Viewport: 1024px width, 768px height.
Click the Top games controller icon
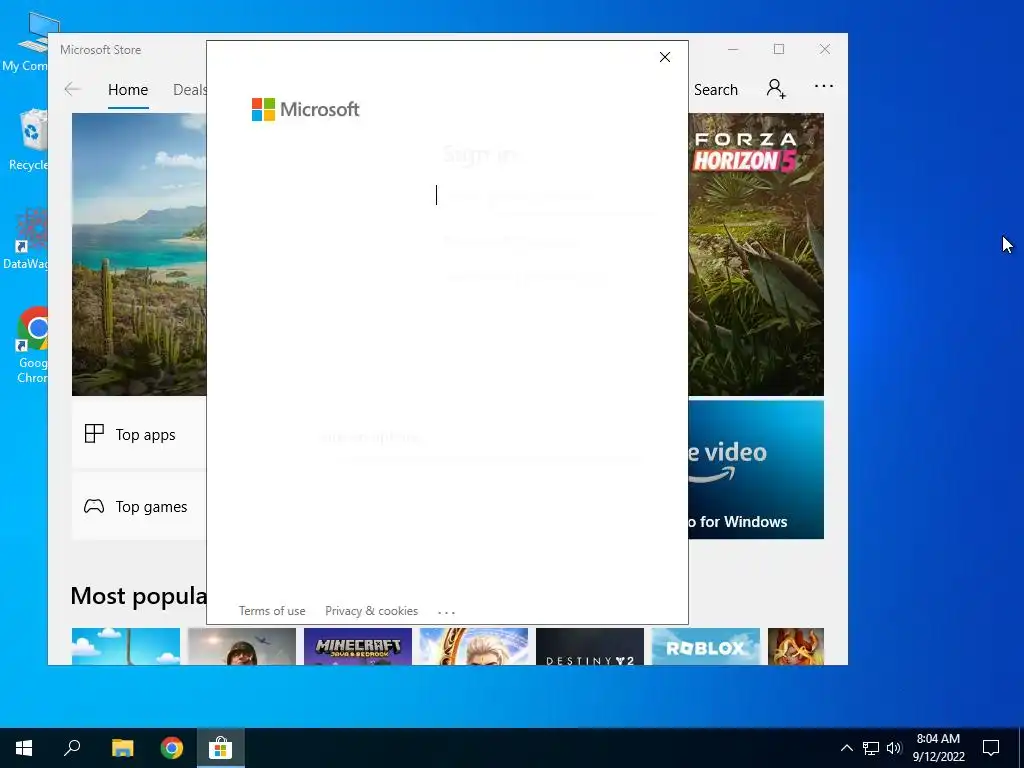tap(94, 506)
